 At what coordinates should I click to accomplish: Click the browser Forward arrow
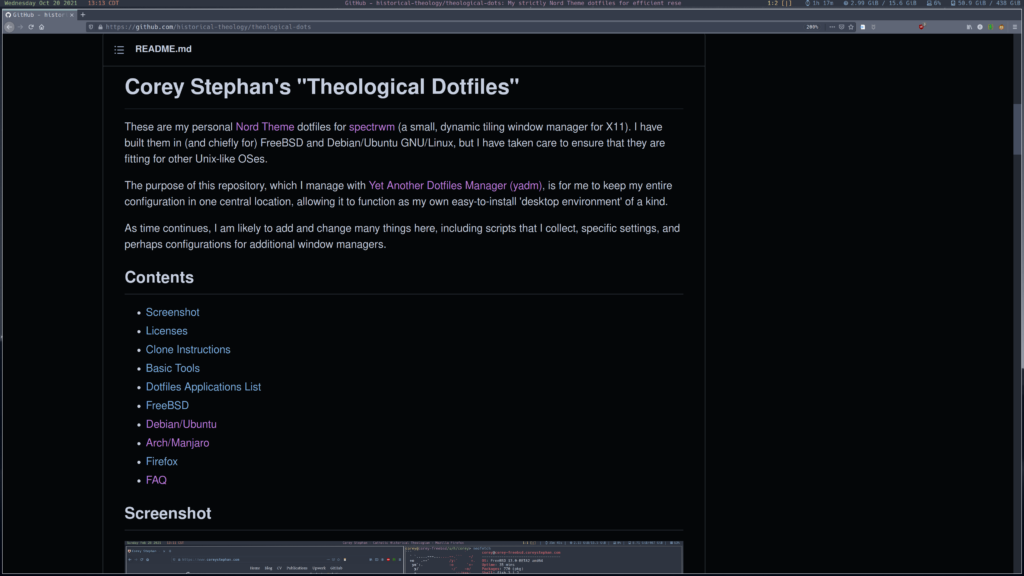coord(20,27)
